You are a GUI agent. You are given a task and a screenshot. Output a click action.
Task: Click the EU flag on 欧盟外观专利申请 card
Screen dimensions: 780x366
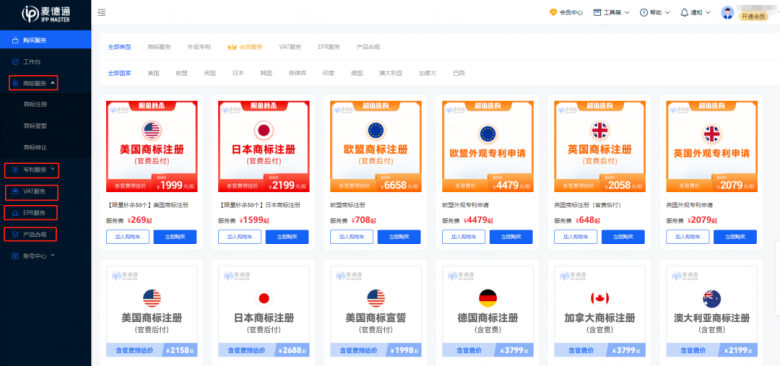[x=488, y=133]
